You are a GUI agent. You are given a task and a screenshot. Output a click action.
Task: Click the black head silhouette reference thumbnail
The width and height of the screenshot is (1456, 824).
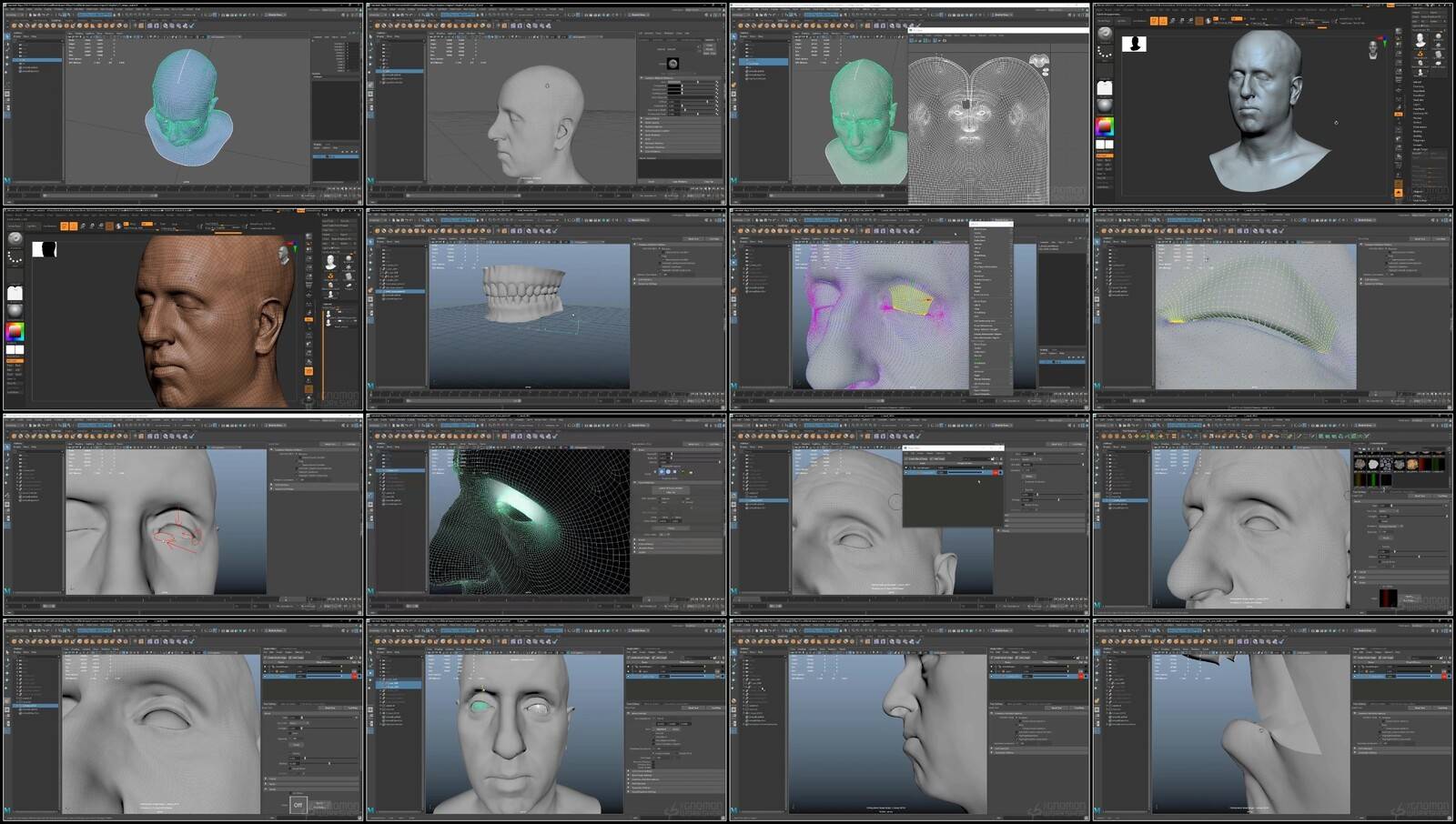(1134, 44)
